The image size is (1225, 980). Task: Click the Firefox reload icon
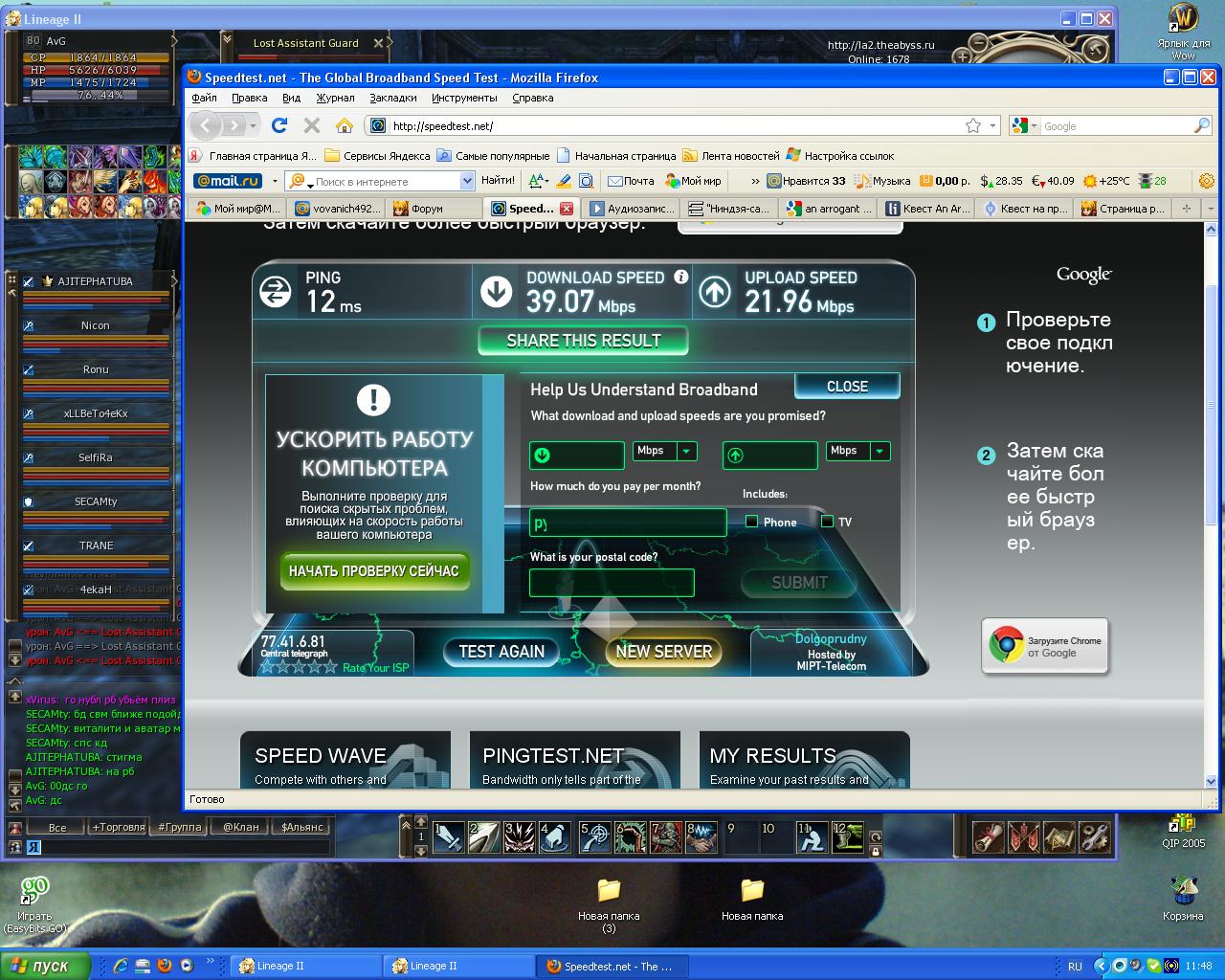point(279,125)
